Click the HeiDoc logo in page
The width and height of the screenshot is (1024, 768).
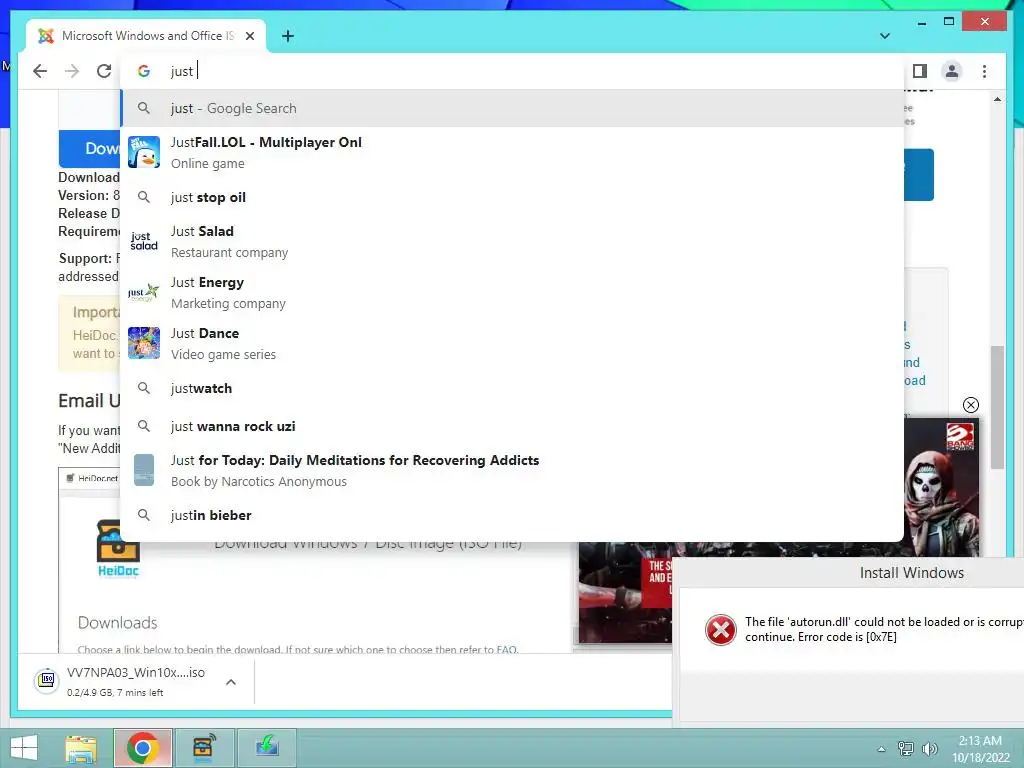pyautogui.click(x=118, y=549)
